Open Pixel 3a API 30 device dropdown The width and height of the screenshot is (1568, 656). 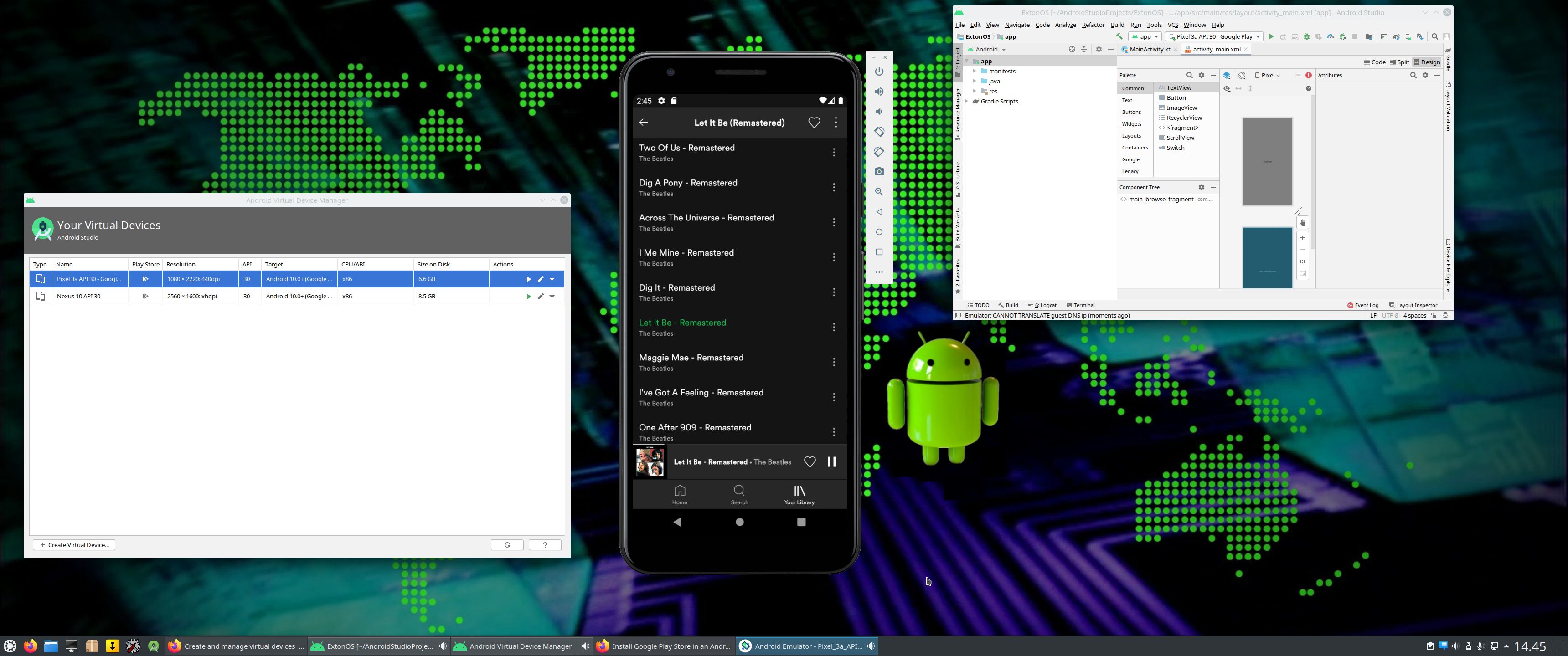[1214, 36]
